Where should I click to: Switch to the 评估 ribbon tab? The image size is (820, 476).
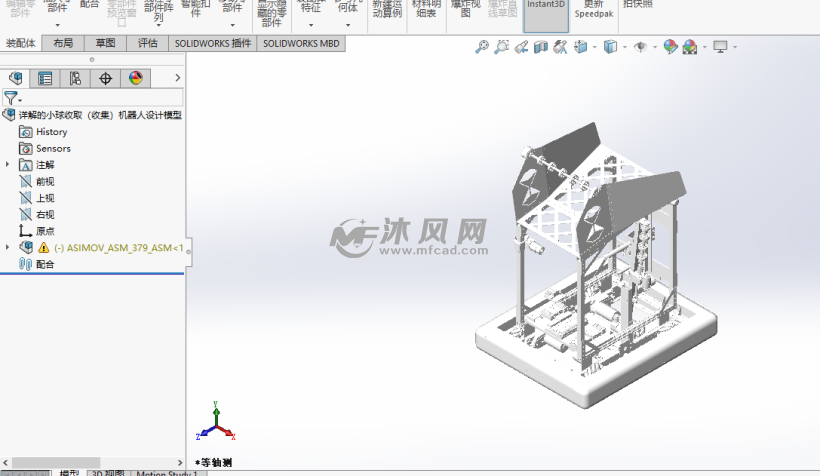pyautogui.click(x=147, y=43)
